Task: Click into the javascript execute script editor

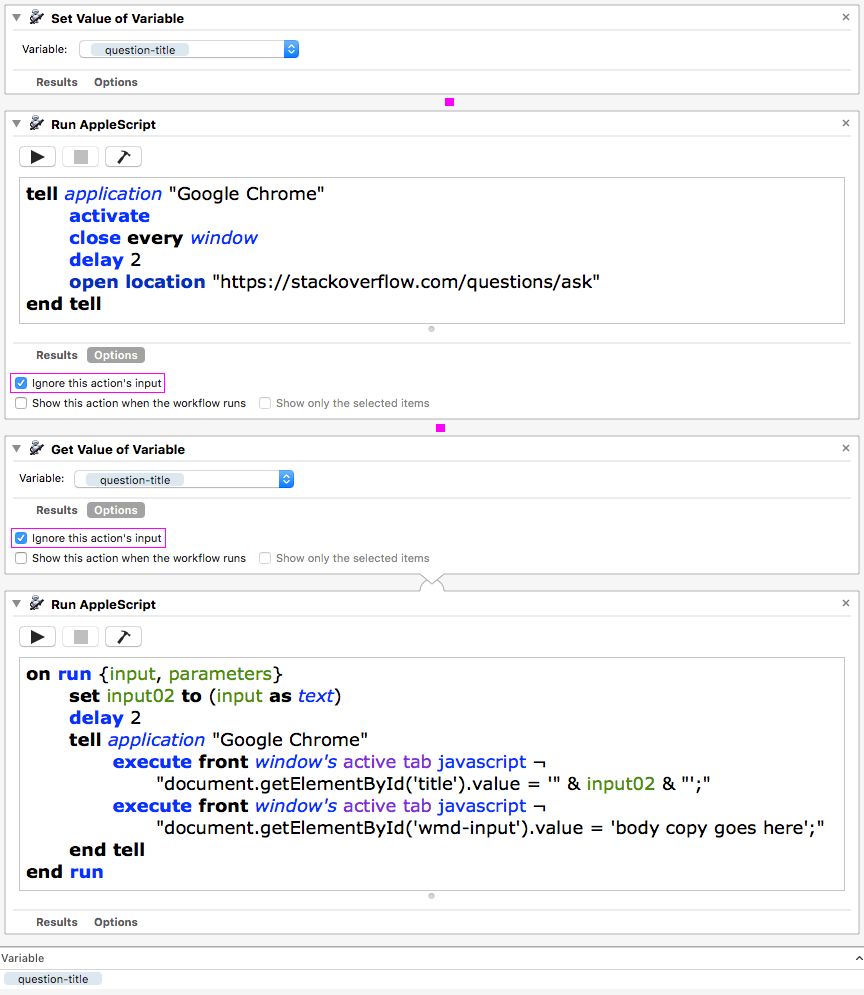Action: point(431,774)
